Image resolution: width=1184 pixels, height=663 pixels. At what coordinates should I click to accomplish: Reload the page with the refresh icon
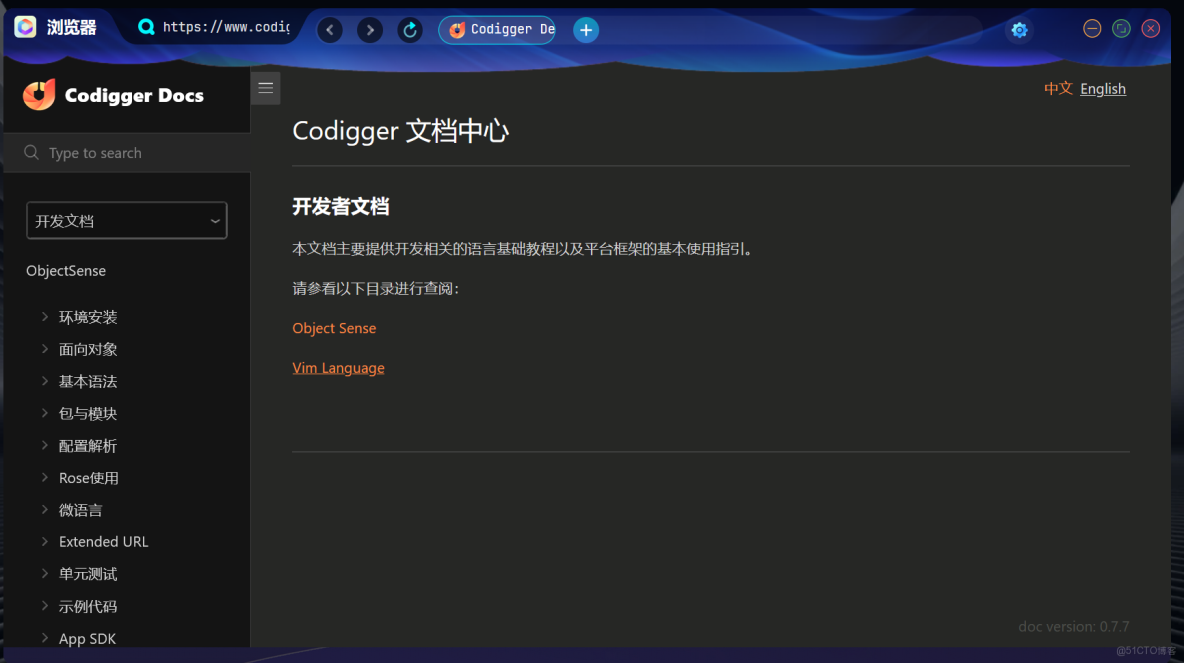(410, 30)
